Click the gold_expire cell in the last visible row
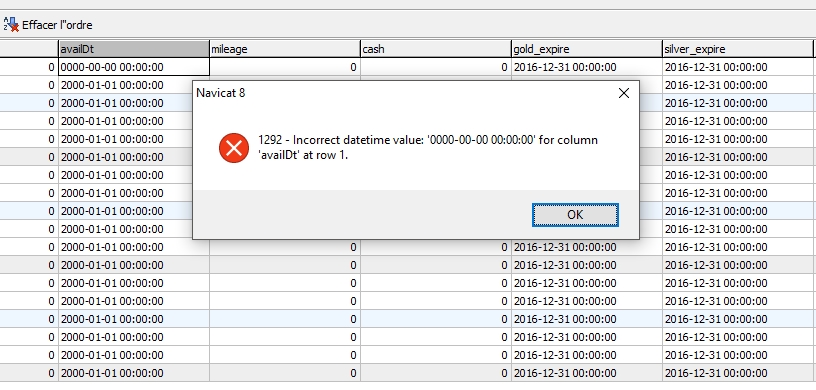The height and width of the screenshot is (390, 816). 586,373
